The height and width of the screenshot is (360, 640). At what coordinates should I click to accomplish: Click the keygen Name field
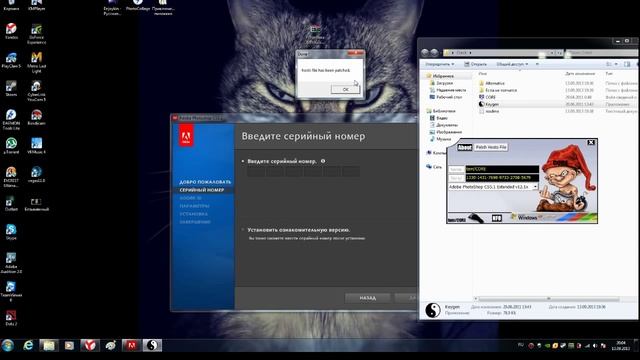[x=502, y=169]
